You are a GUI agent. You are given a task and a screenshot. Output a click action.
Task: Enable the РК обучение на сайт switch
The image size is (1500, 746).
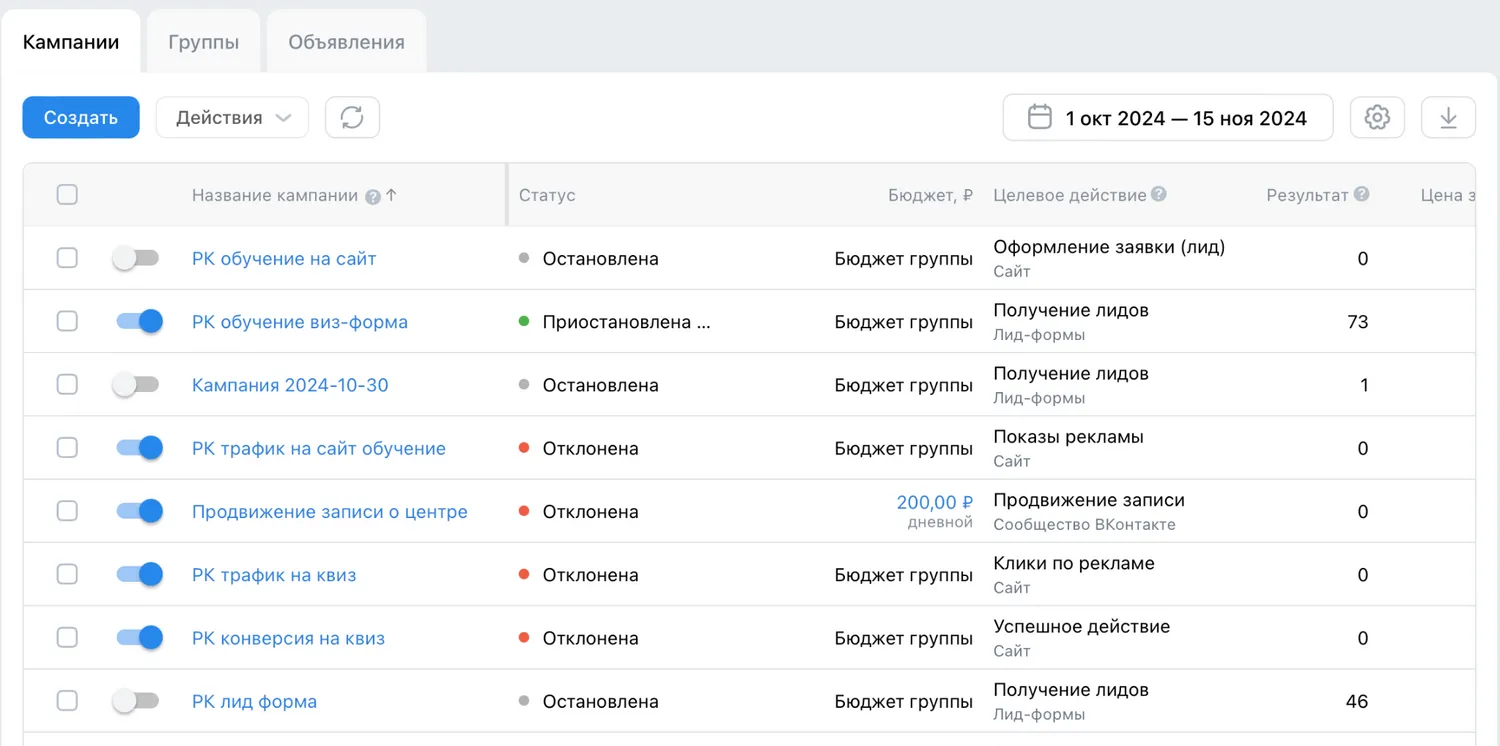tap(137, 258)
